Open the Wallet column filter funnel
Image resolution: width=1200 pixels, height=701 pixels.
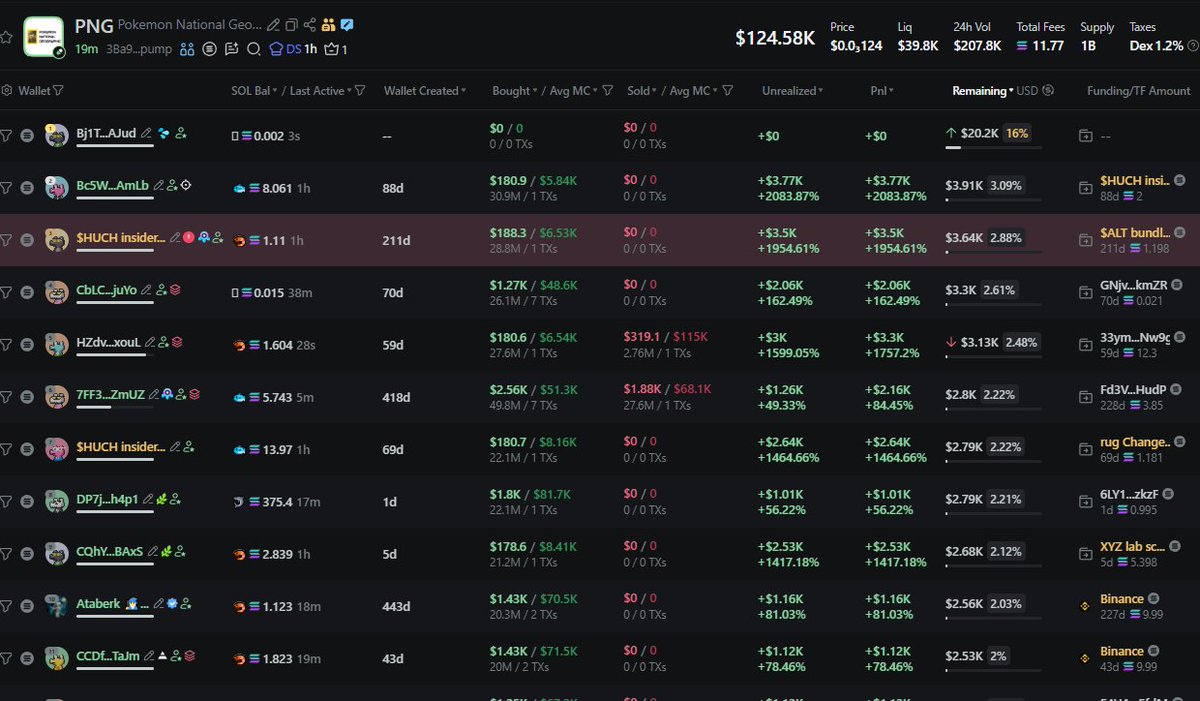(x=58, y=91)
